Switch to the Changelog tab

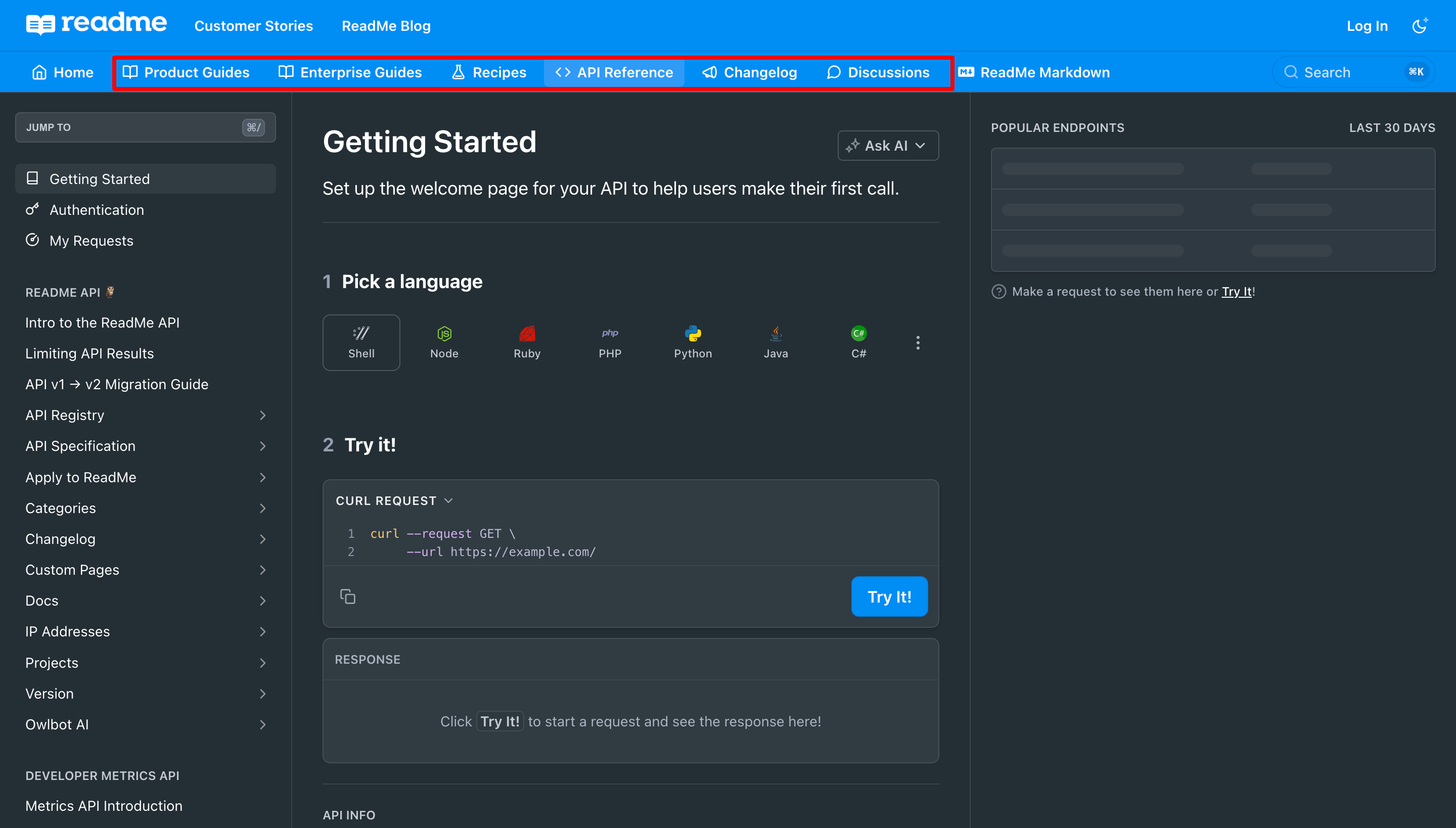click(750, 72)
